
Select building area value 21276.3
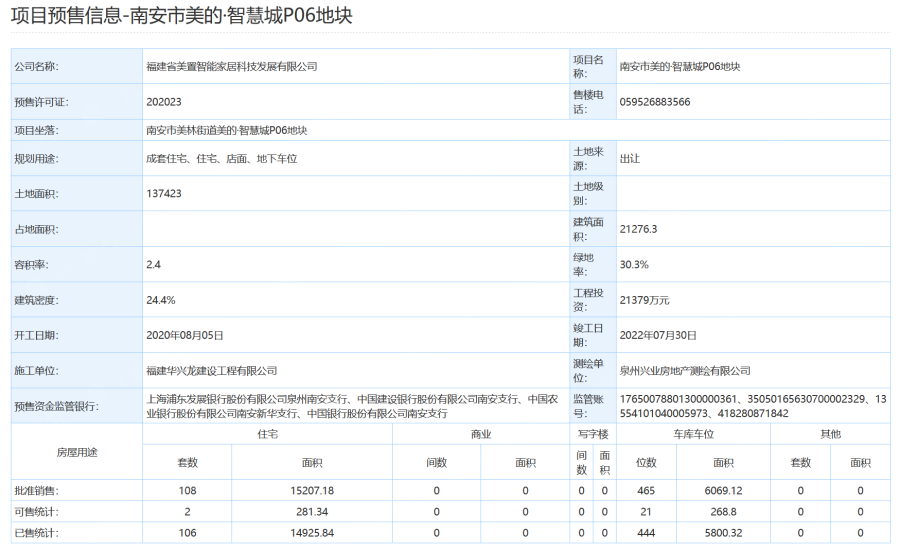pyautogui.click(x=638, y=229)
